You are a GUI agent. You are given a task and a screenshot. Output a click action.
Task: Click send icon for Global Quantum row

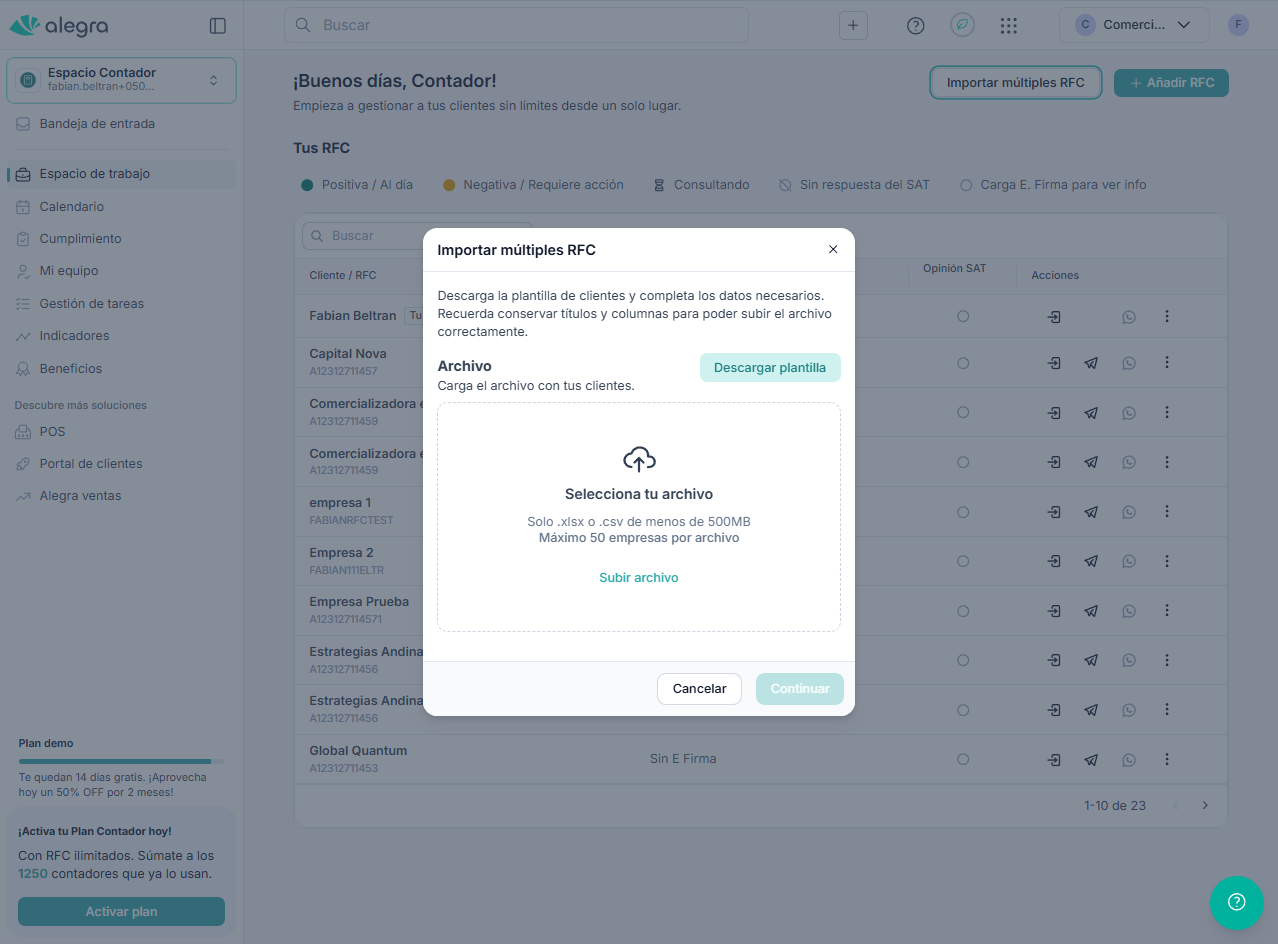[x=1091, y=760]
